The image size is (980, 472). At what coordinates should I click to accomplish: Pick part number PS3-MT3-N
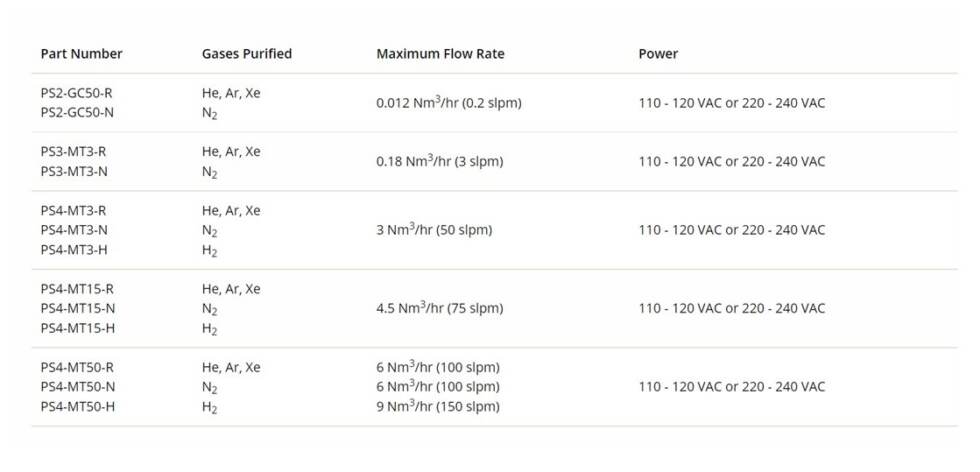point(74,171)
